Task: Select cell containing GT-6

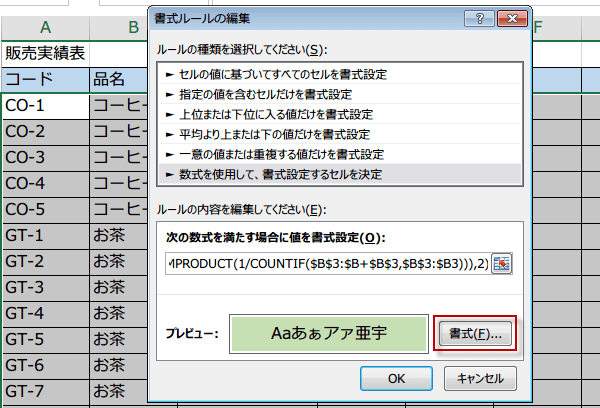Action: tap(46, 366)
